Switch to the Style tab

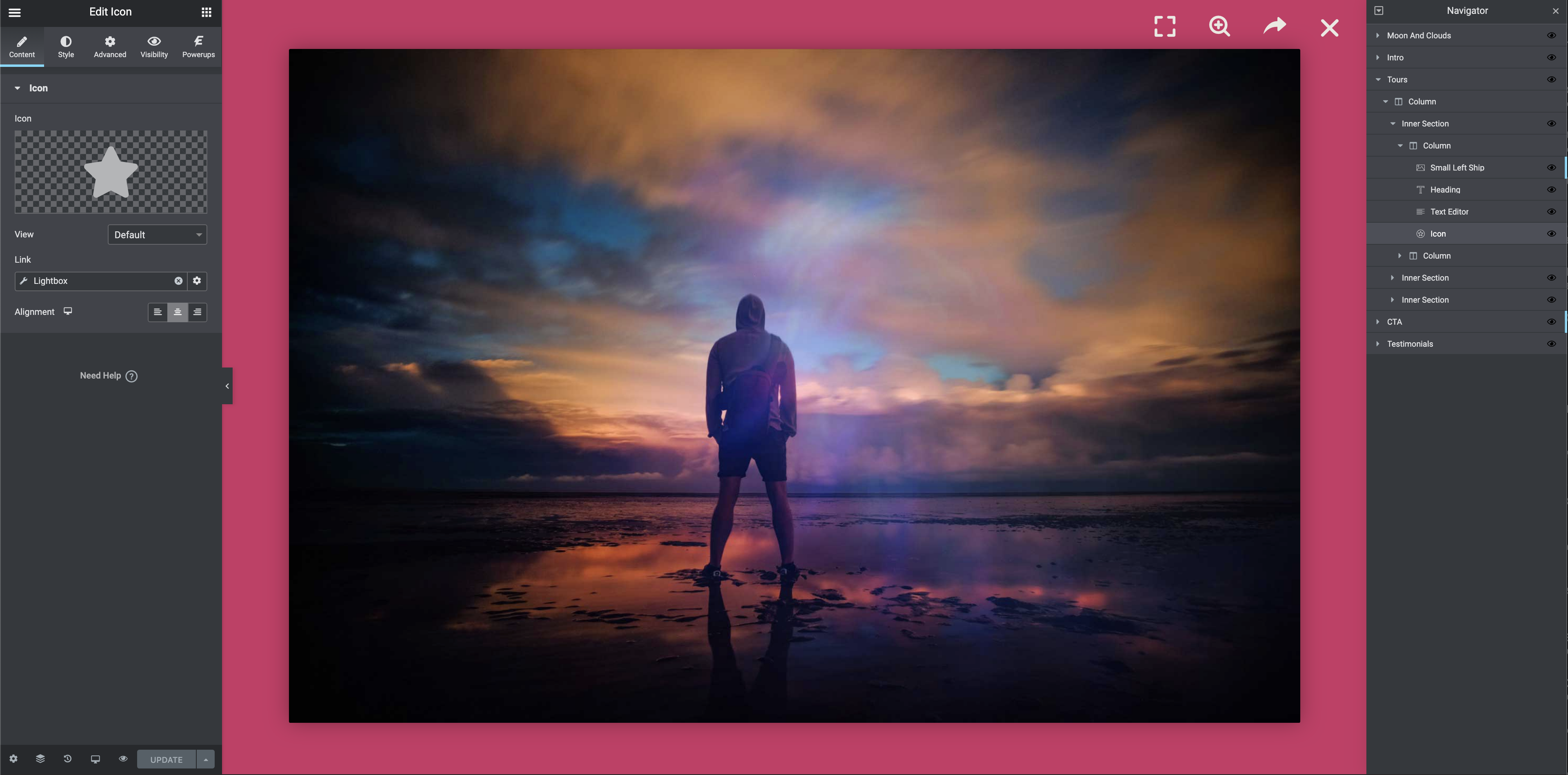[x=66, y=46]
